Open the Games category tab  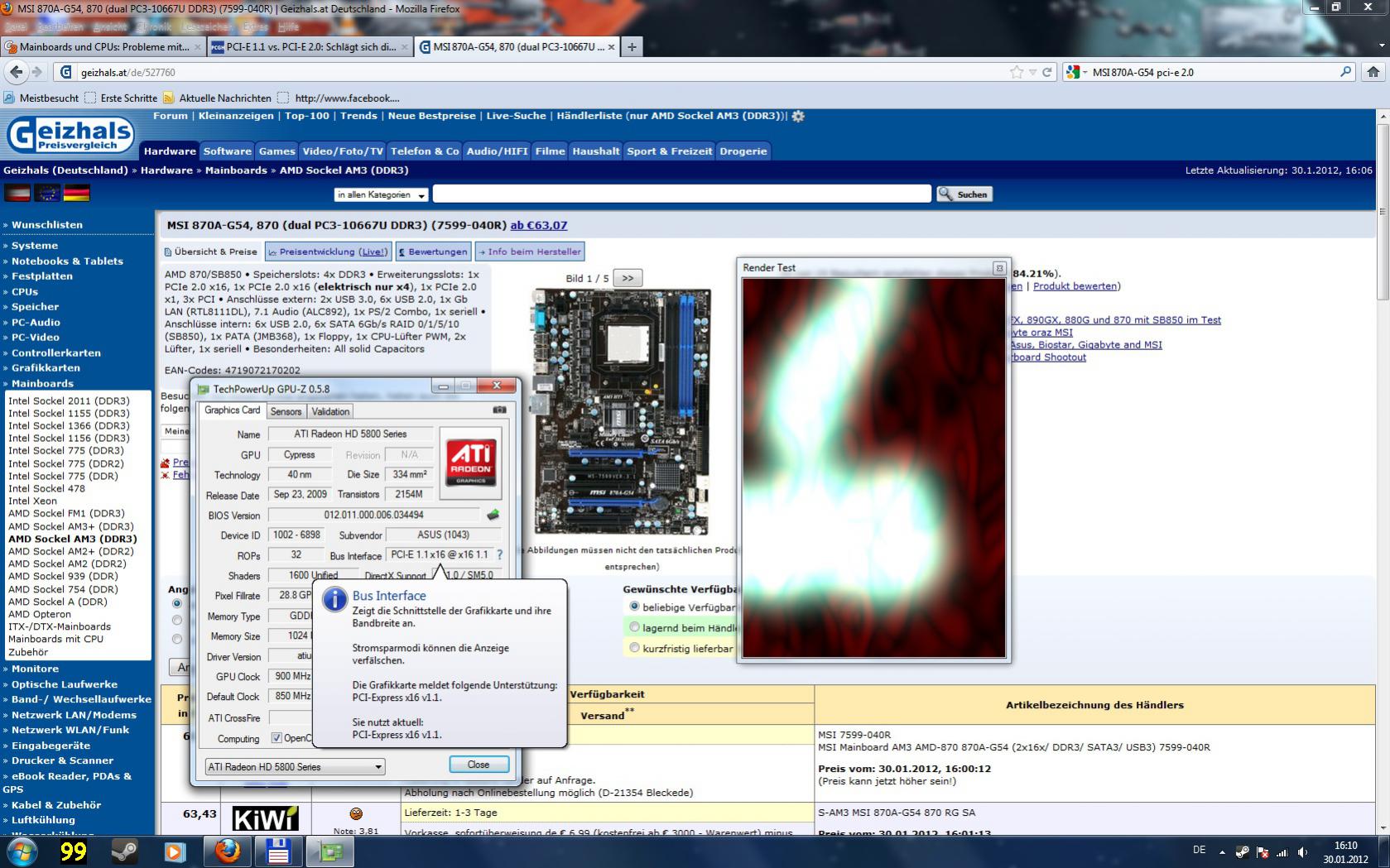coord(277,151)
